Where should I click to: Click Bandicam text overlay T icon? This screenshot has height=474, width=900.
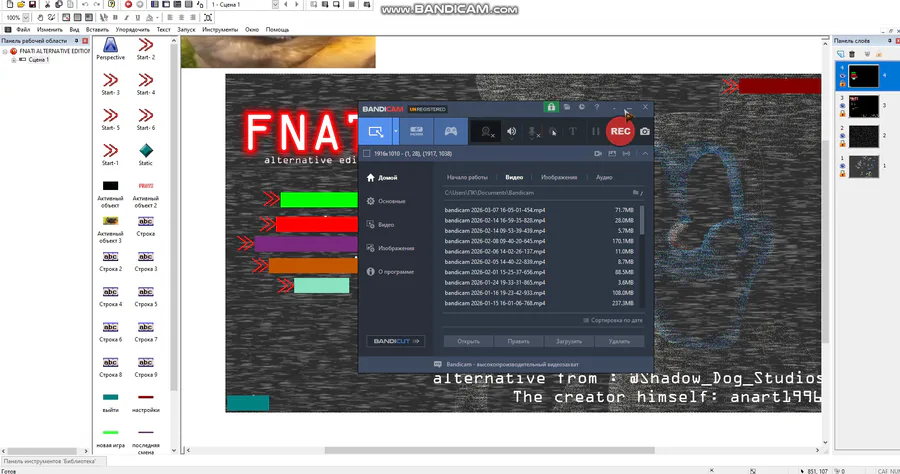[572, 131]
